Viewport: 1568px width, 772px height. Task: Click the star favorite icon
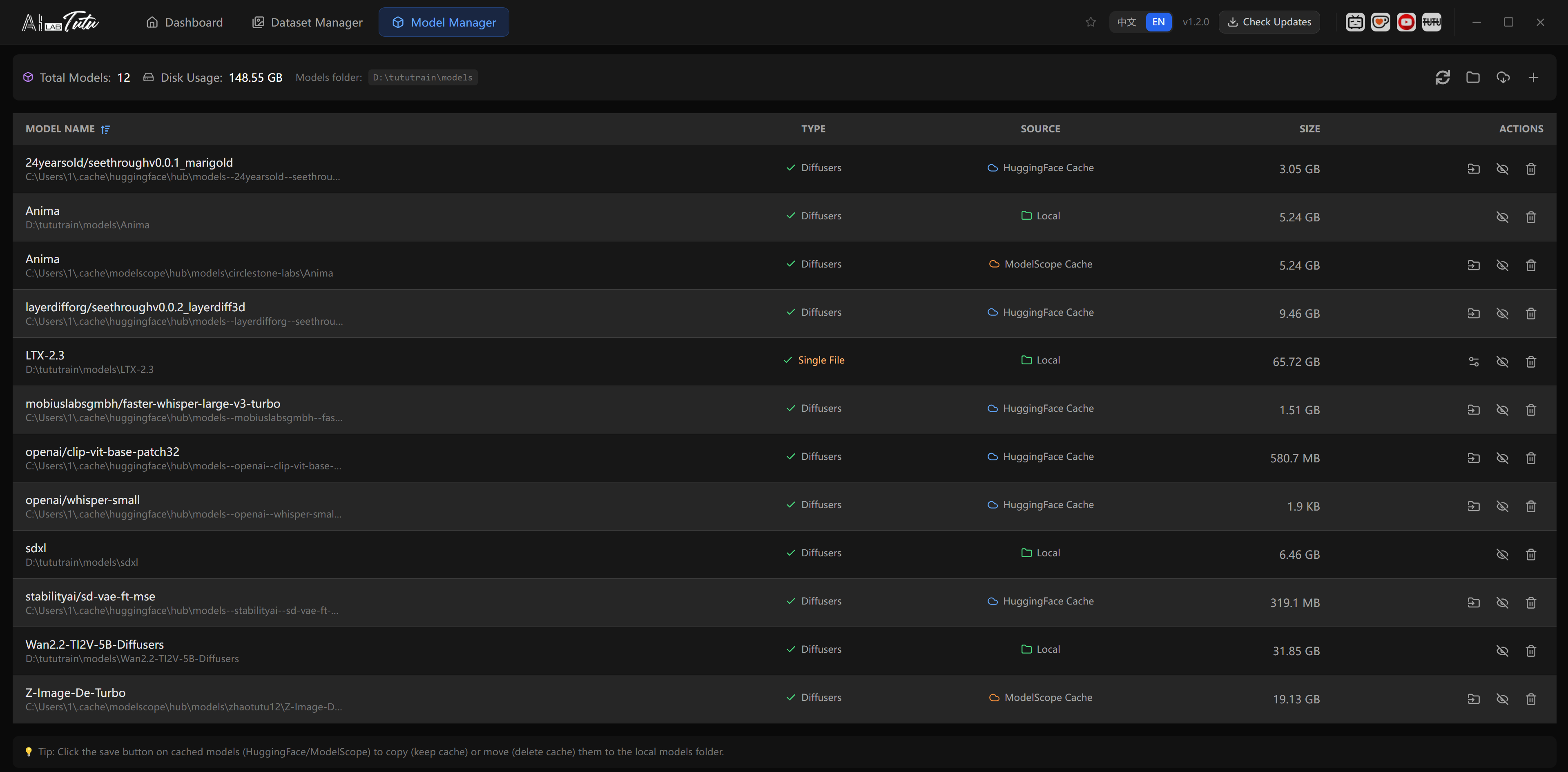pyautogui.click(x=1090, y=22)
